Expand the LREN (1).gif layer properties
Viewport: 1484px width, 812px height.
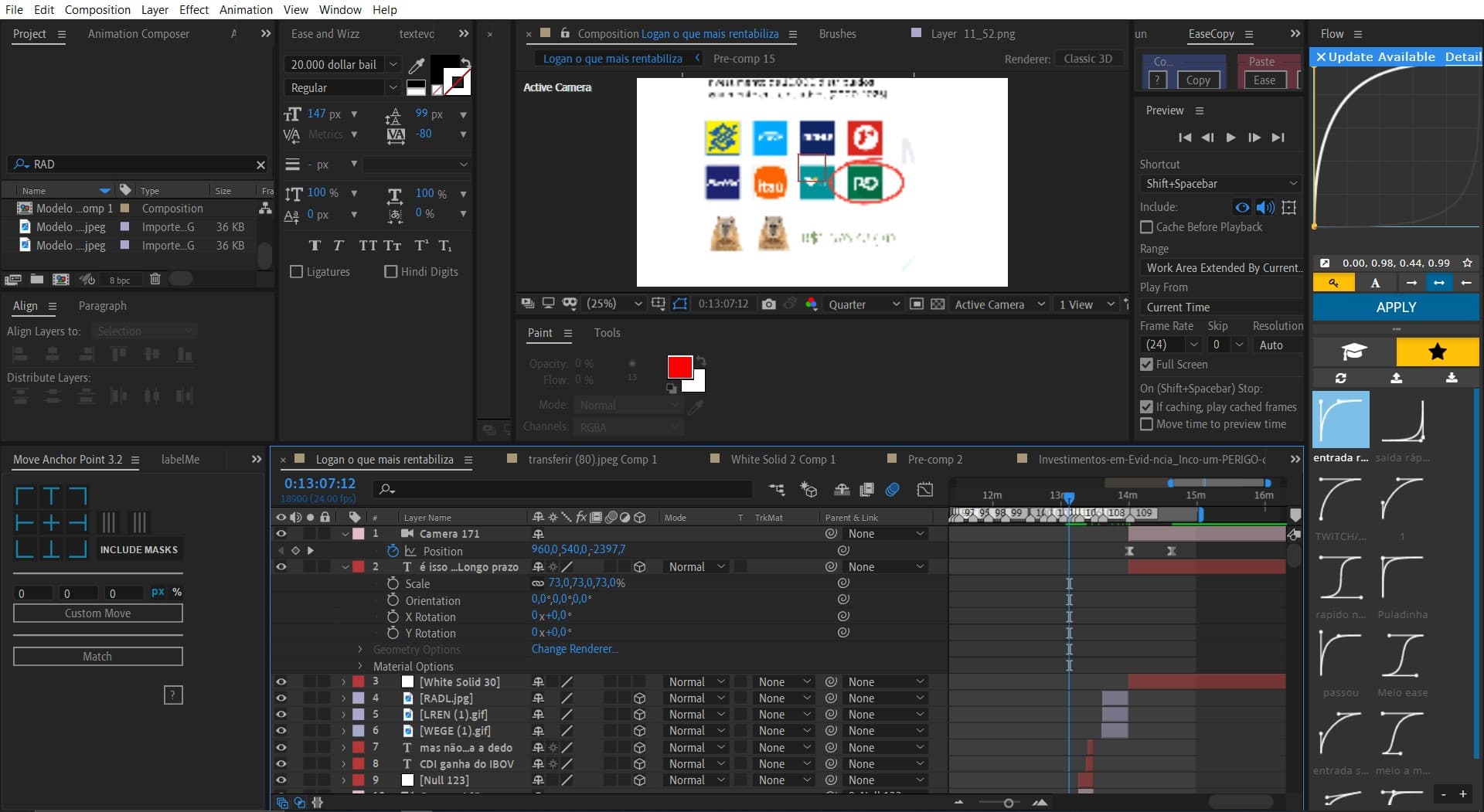[343, 715]
